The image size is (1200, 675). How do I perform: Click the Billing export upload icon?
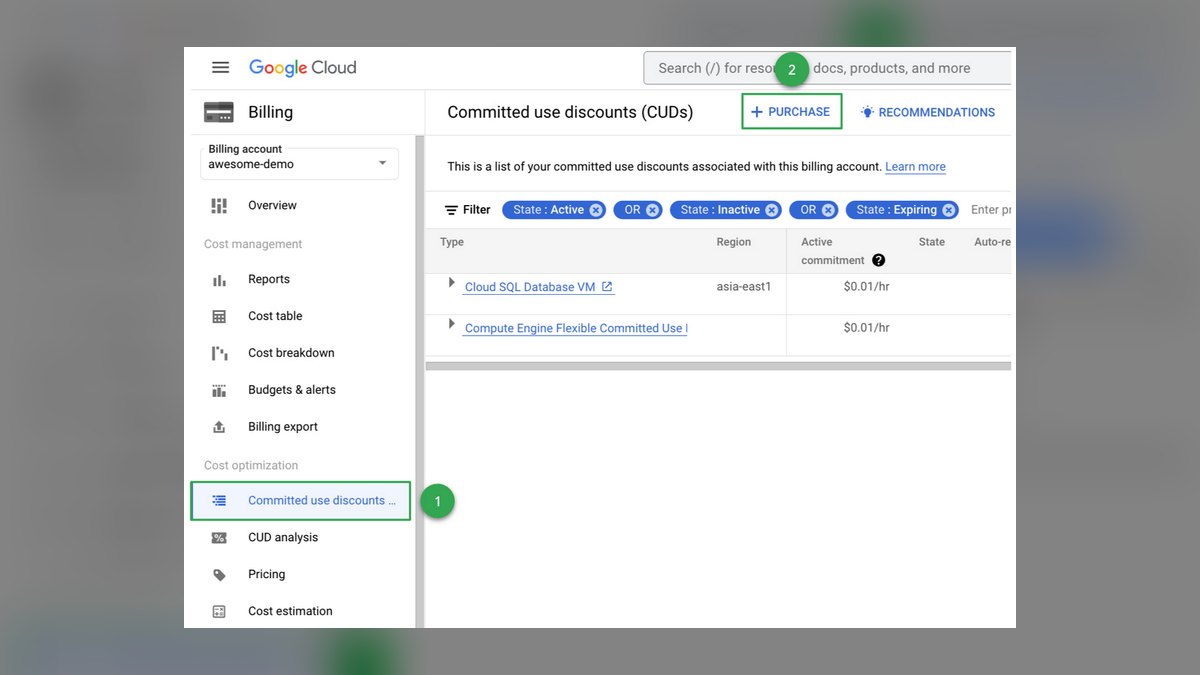click(x=219, y=427)
